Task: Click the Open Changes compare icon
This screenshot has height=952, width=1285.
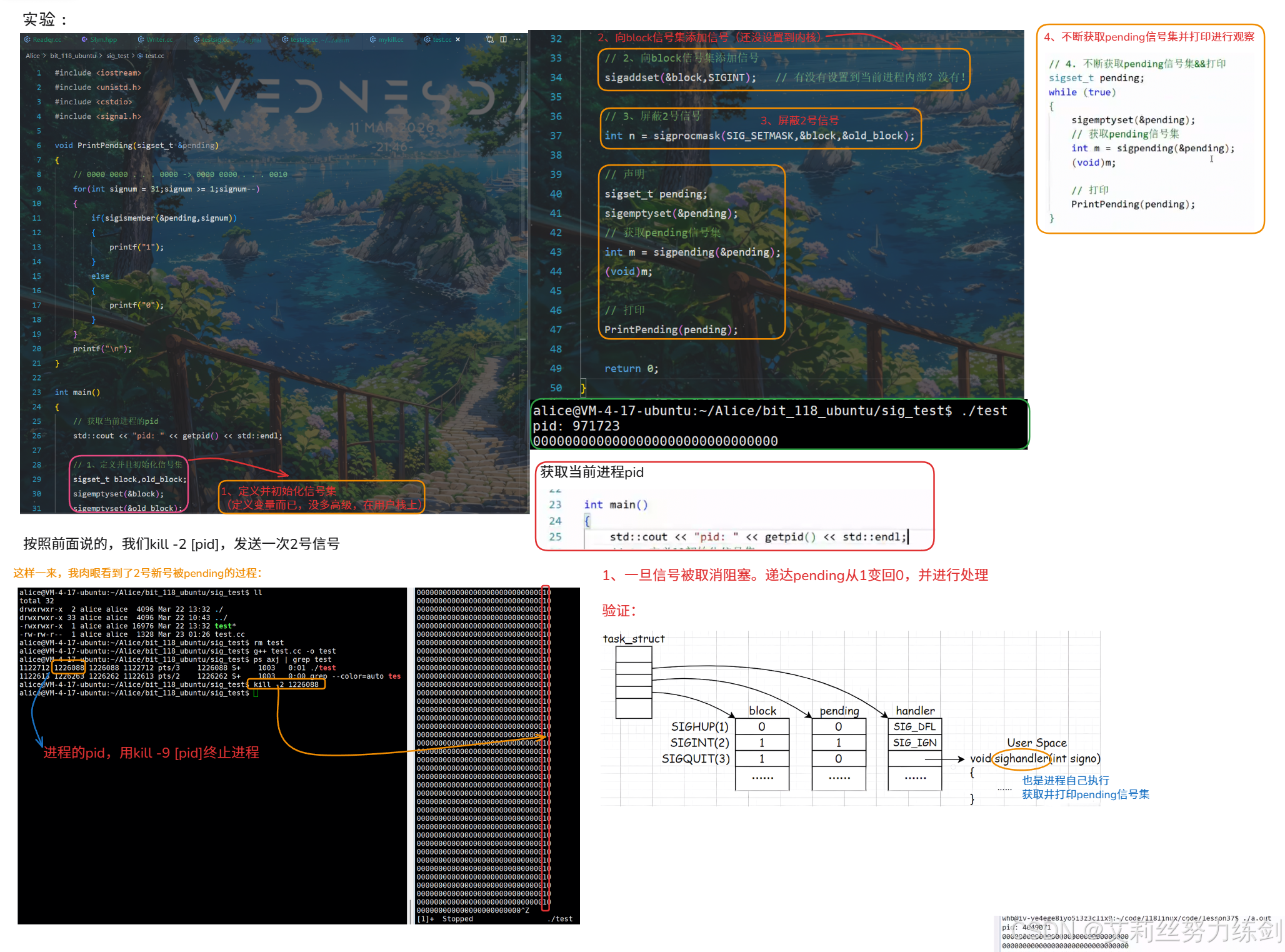Action: click(490, 39)
